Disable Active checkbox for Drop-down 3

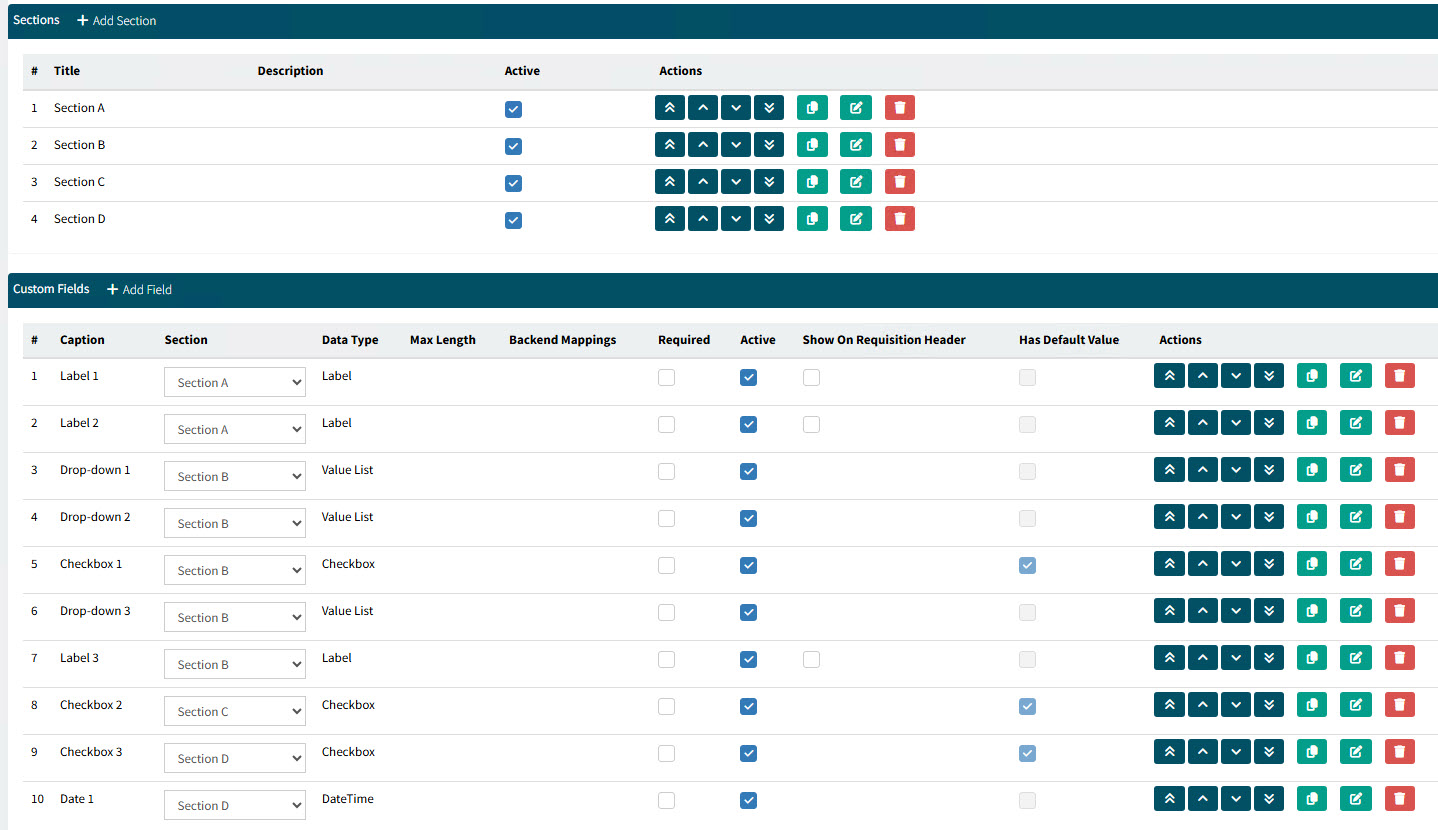748,612
